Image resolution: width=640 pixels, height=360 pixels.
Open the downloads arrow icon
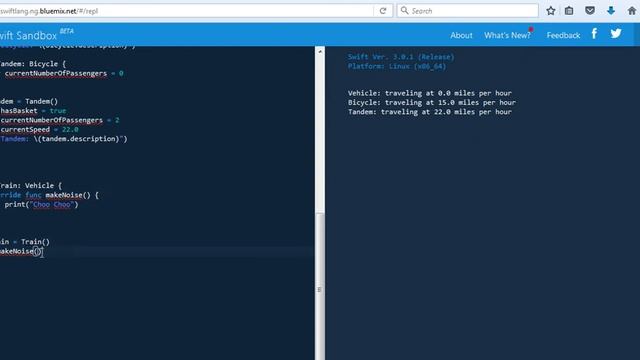611,11
